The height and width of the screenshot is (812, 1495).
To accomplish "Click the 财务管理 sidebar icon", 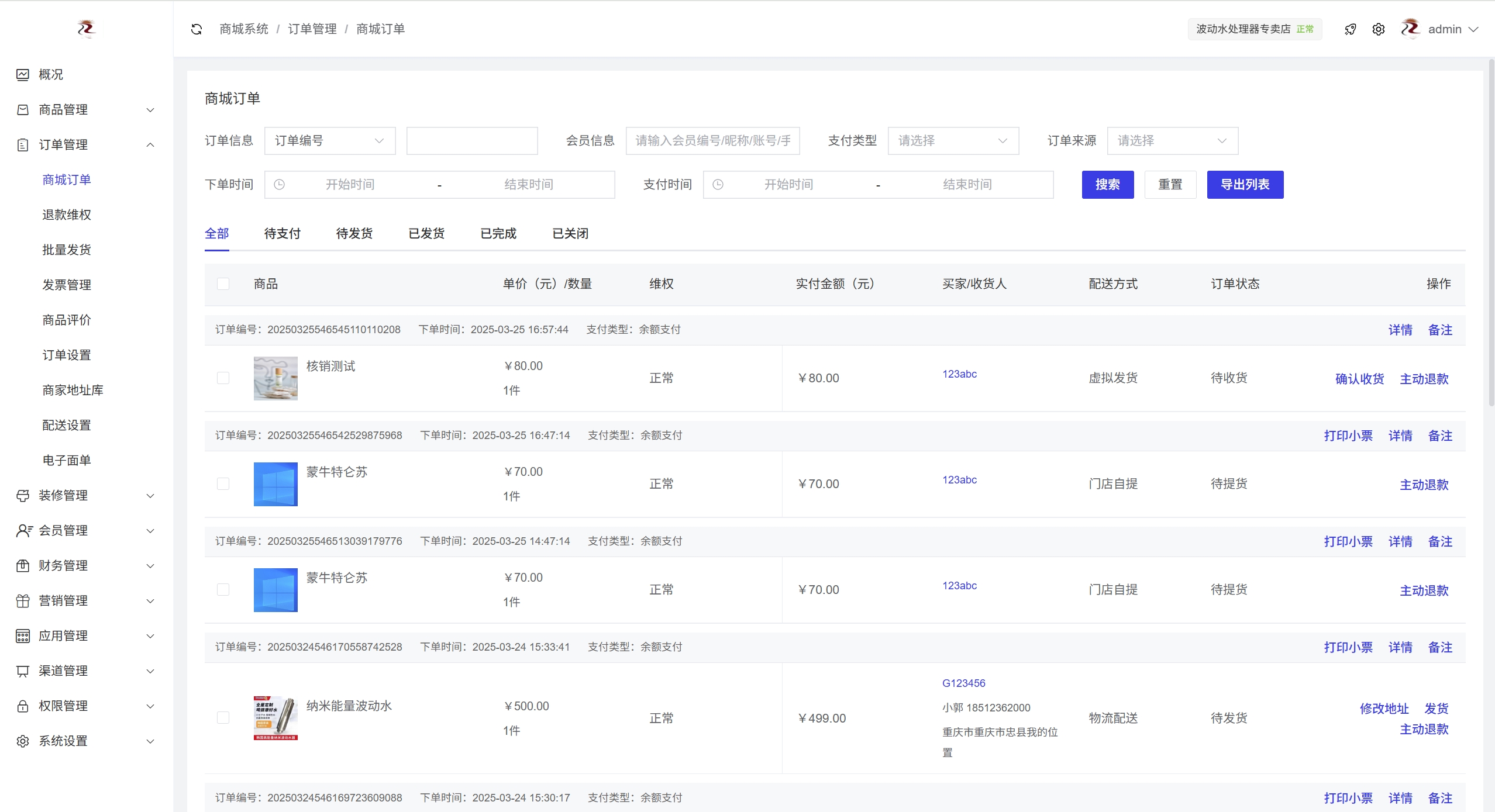I will pyautogui.click(x=23, y=565).
